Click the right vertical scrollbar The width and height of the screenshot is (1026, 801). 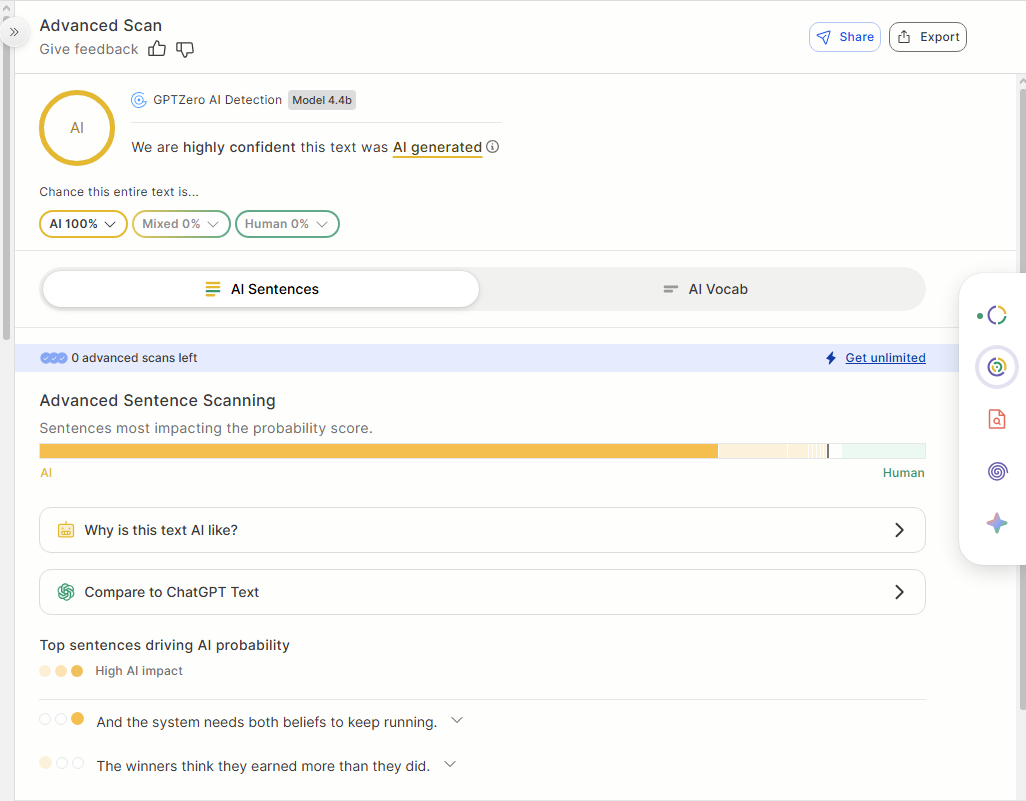coord(1022,399)
